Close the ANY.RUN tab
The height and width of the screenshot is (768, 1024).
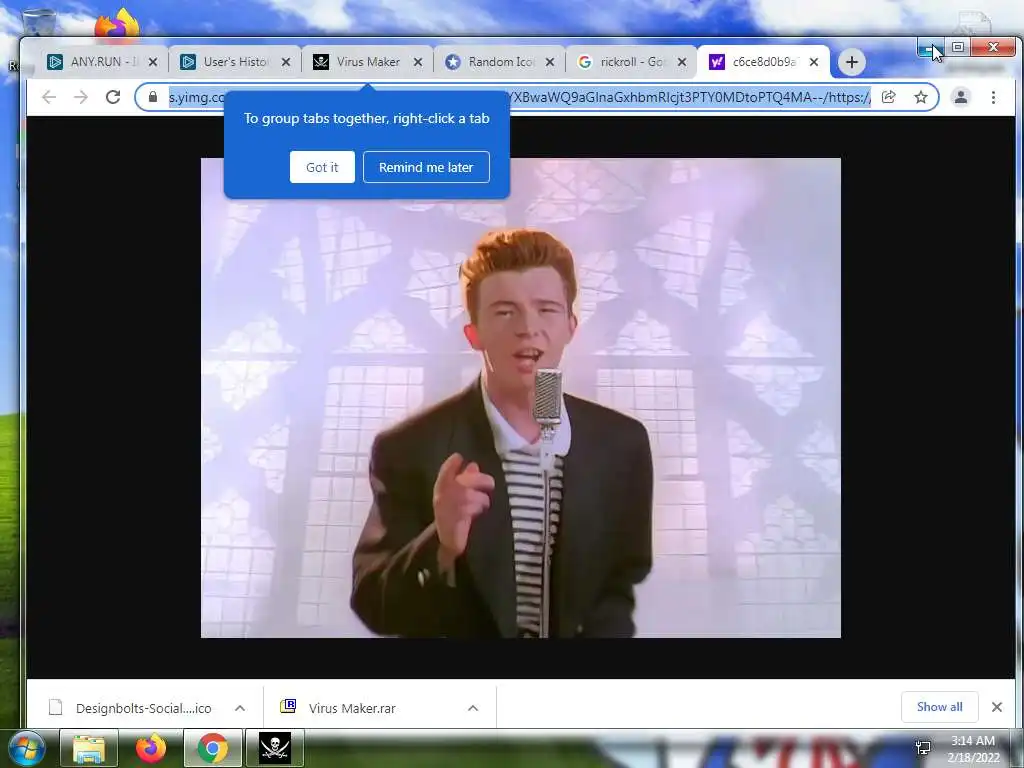153,62
